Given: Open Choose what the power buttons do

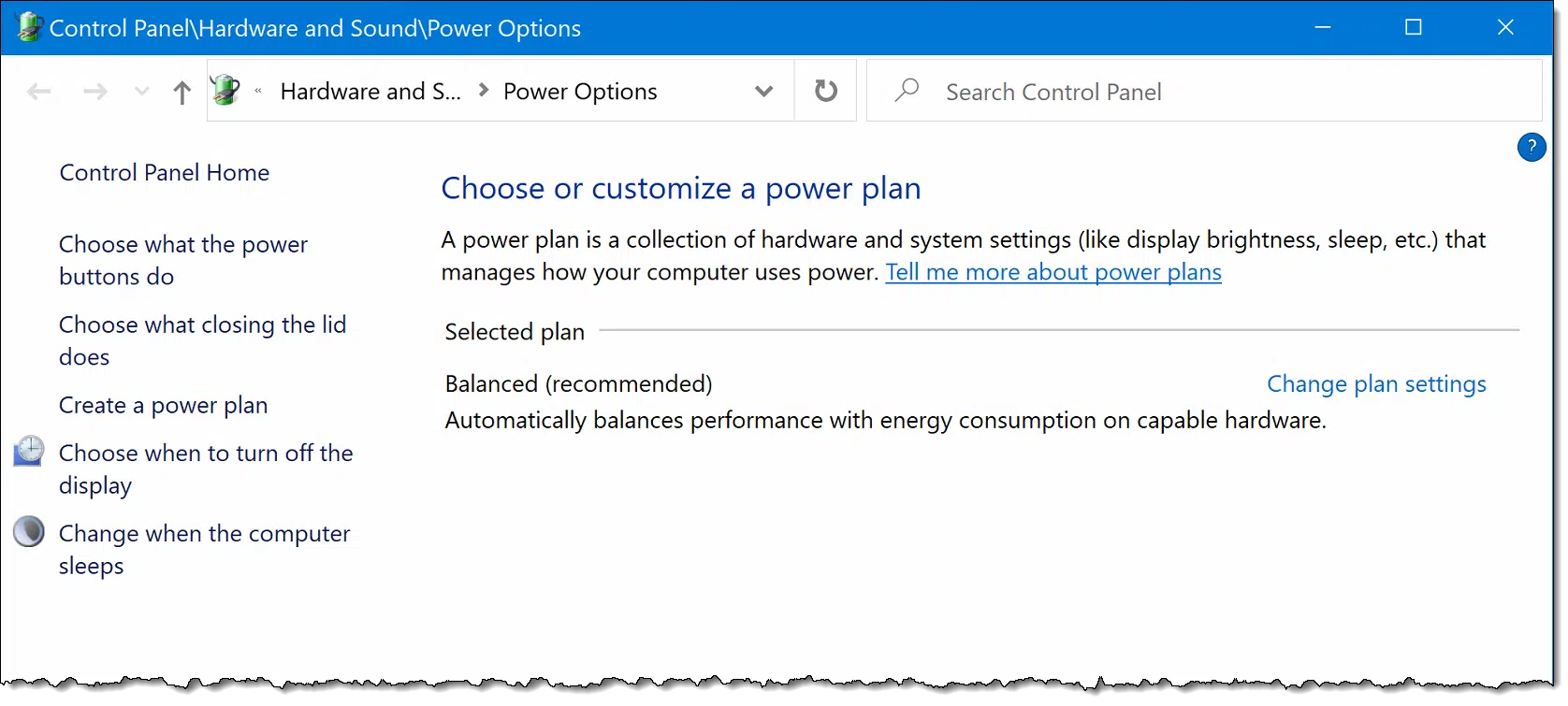Looking at the screenshot, I should coord(183,260).
